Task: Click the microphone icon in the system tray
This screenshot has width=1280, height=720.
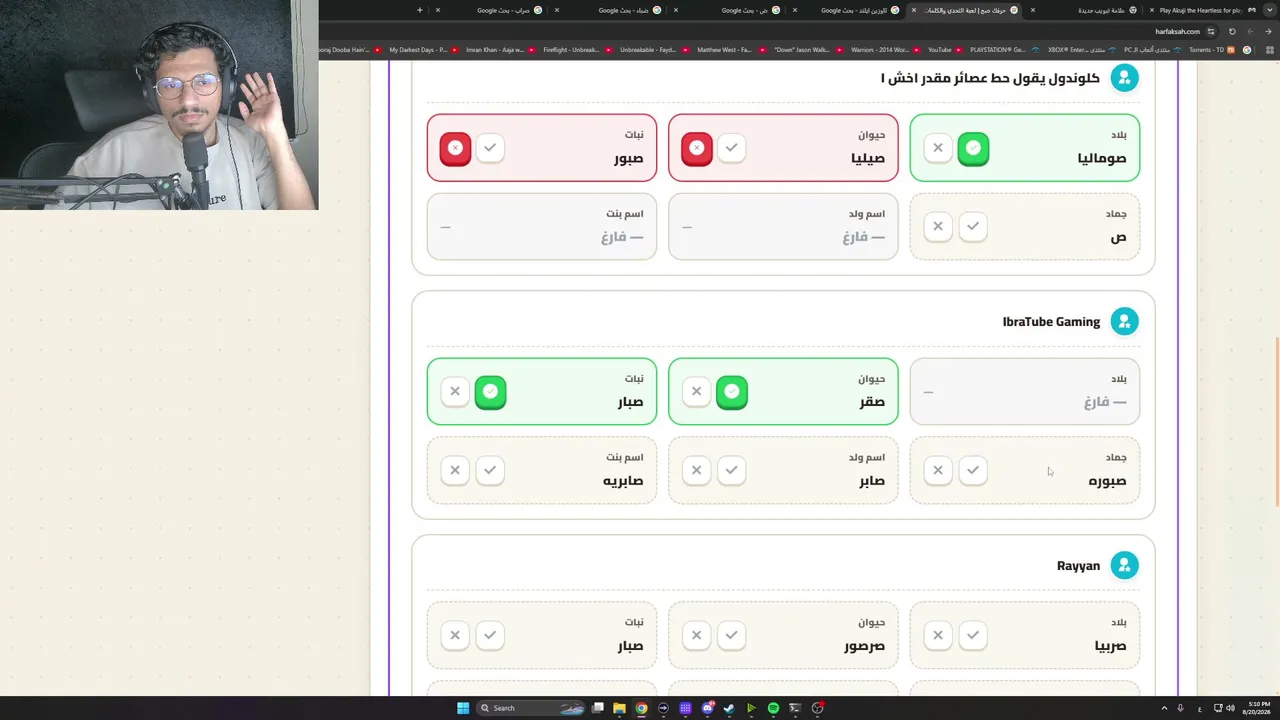Action: click(1180, 708)
